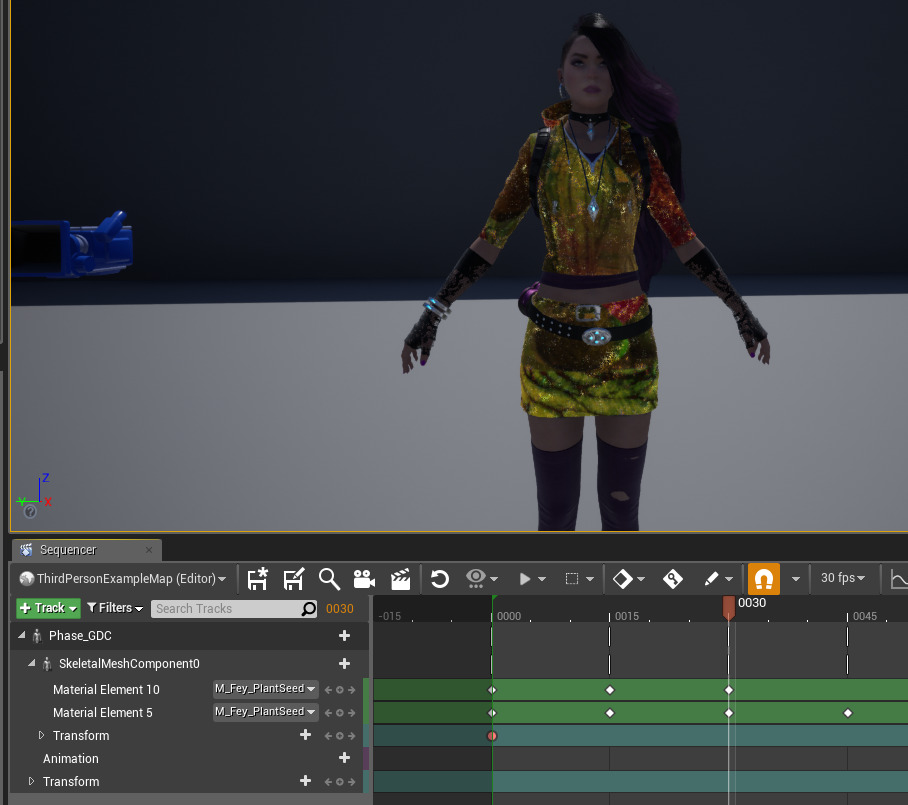The height and width of the screenshot is (805, 908).
Task: Open the 30 fps frame rate dropdown
Action: [x=843, y=579]
